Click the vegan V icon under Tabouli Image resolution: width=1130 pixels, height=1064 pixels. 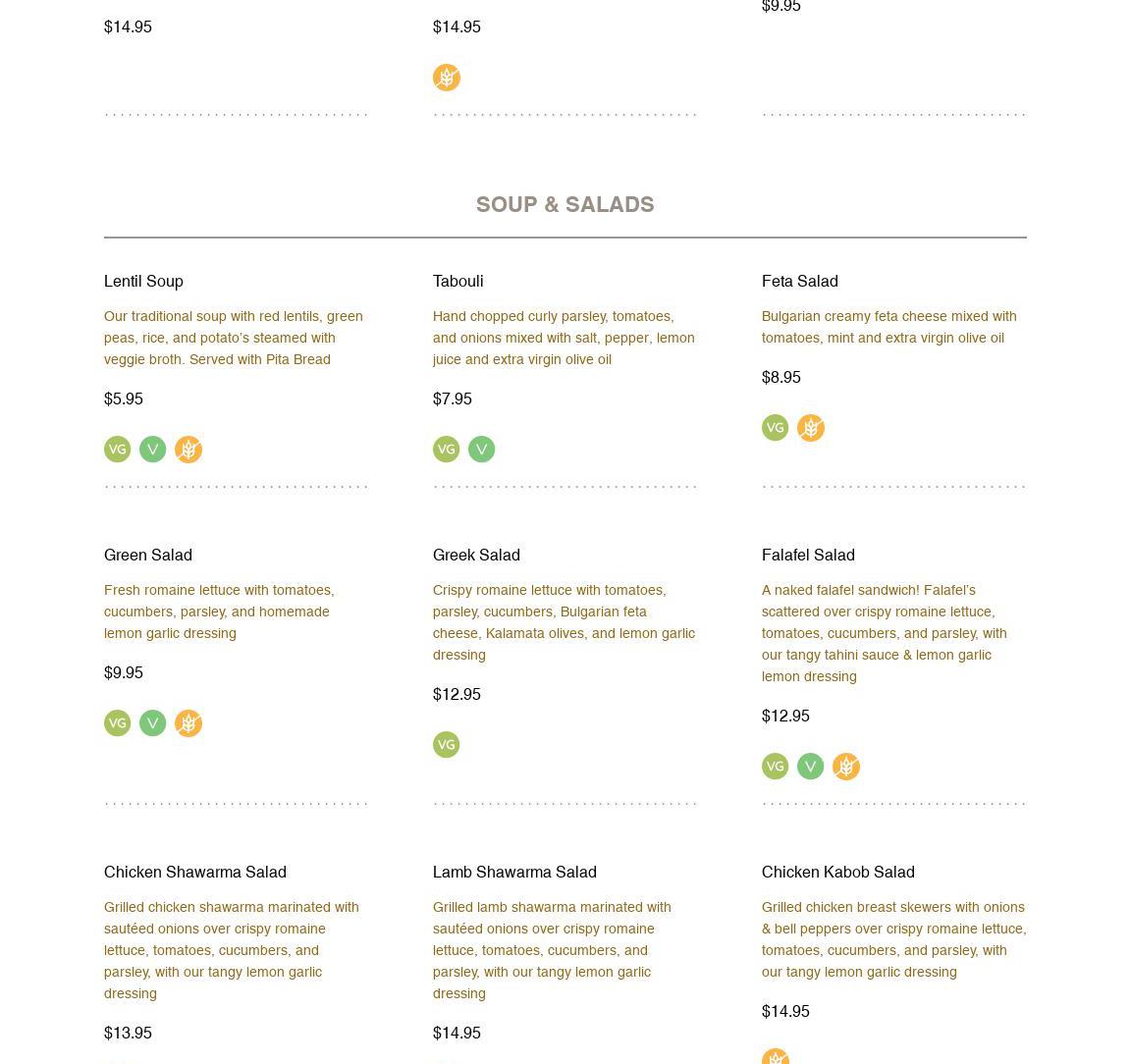(x=482, y=450)
